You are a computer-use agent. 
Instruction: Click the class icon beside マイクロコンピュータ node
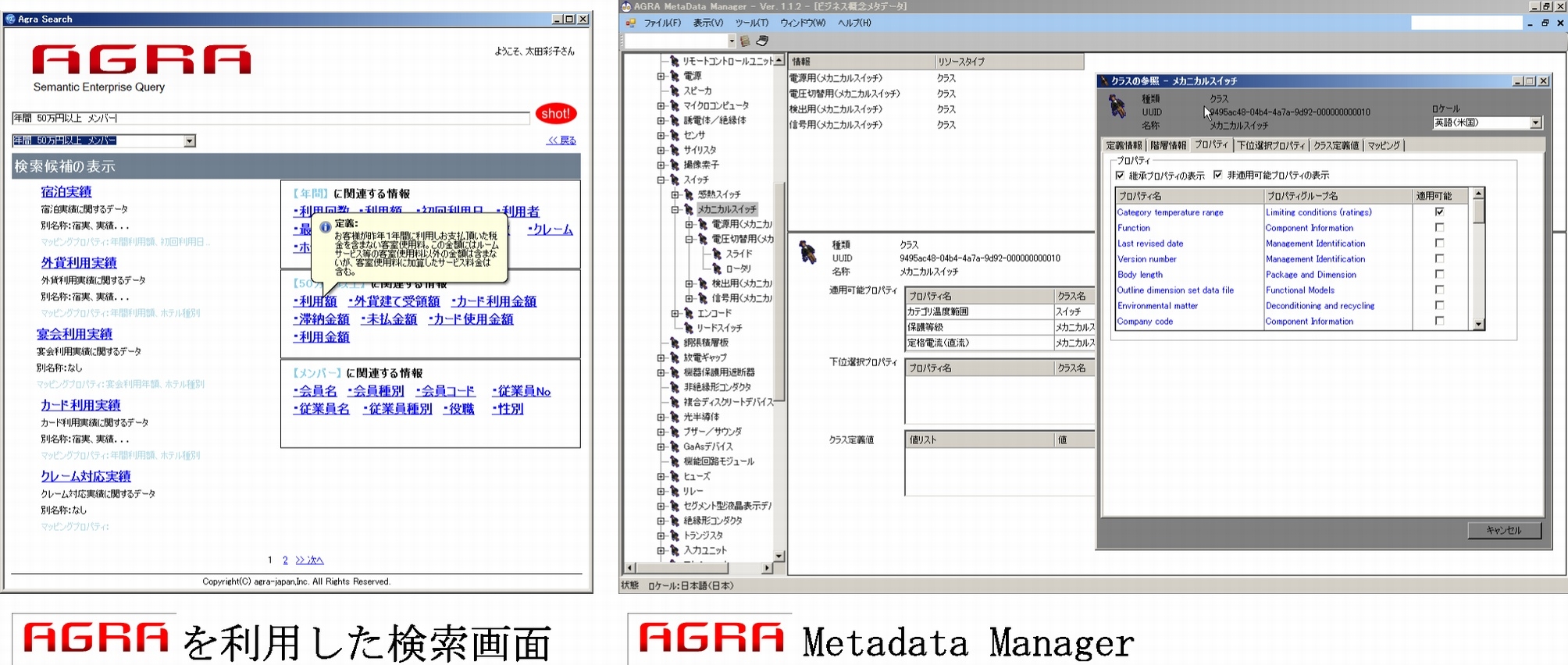pyautogui.click(x=675, y=105)
